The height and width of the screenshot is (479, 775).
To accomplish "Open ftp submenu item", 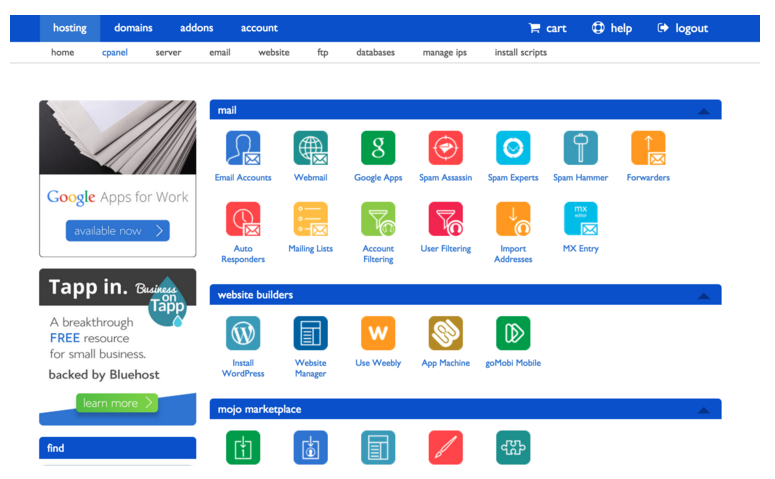I will tap(323, 52).
